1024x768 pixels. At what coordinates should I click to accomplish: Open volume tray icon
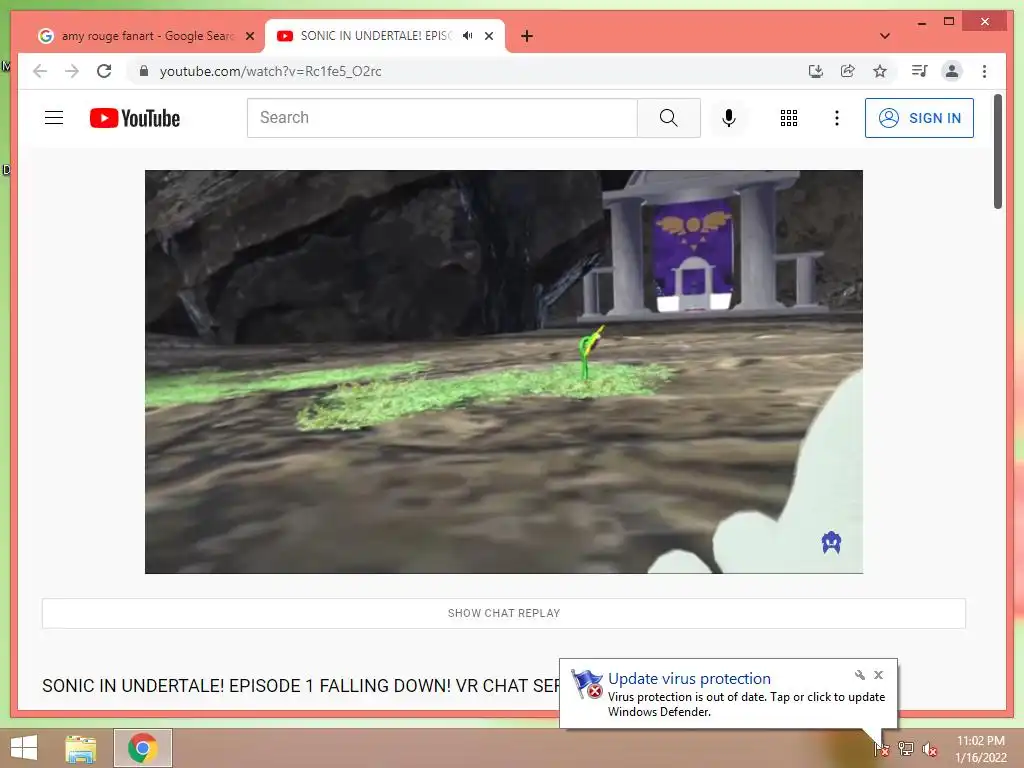click(930, 749)
